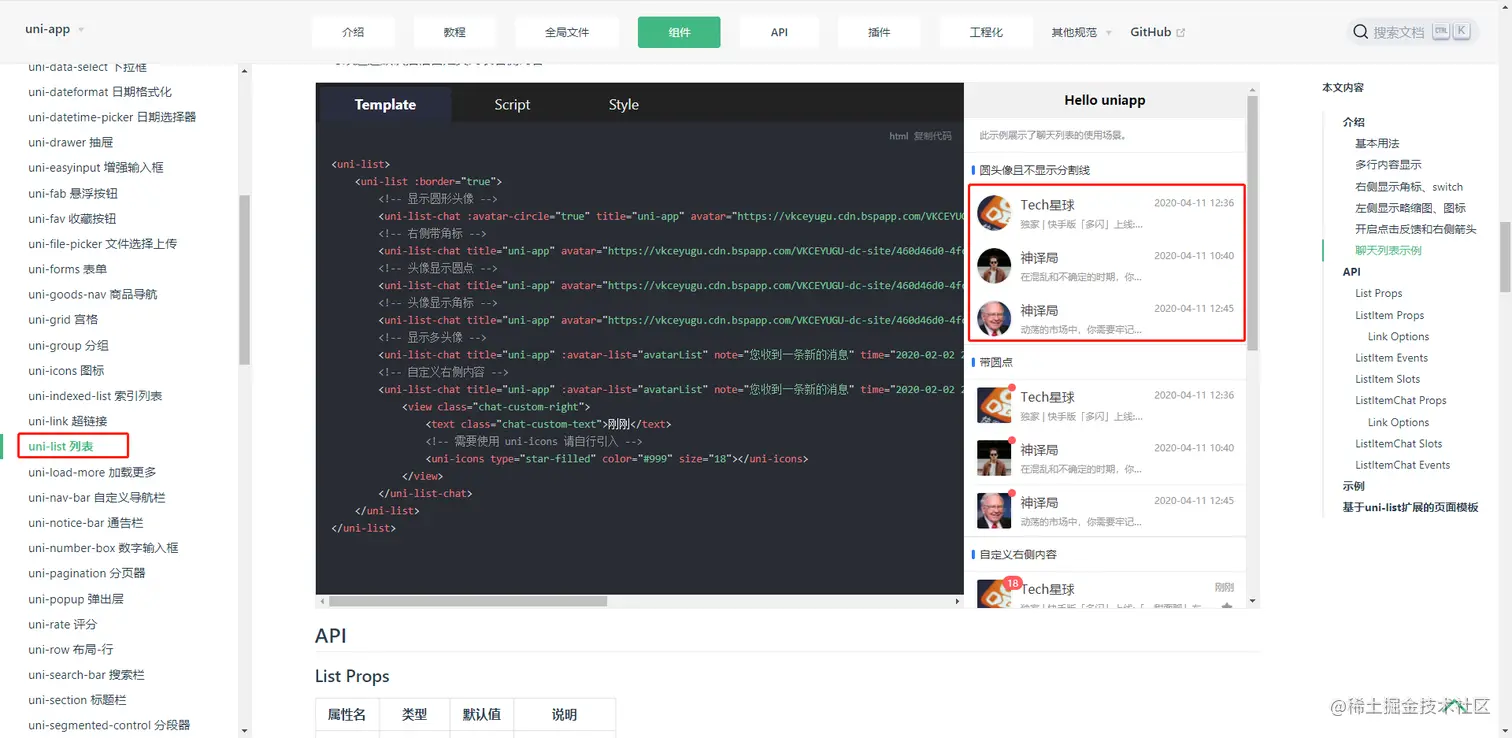Open uni-load-more 加载更多 in sidebar

(92, 472)
